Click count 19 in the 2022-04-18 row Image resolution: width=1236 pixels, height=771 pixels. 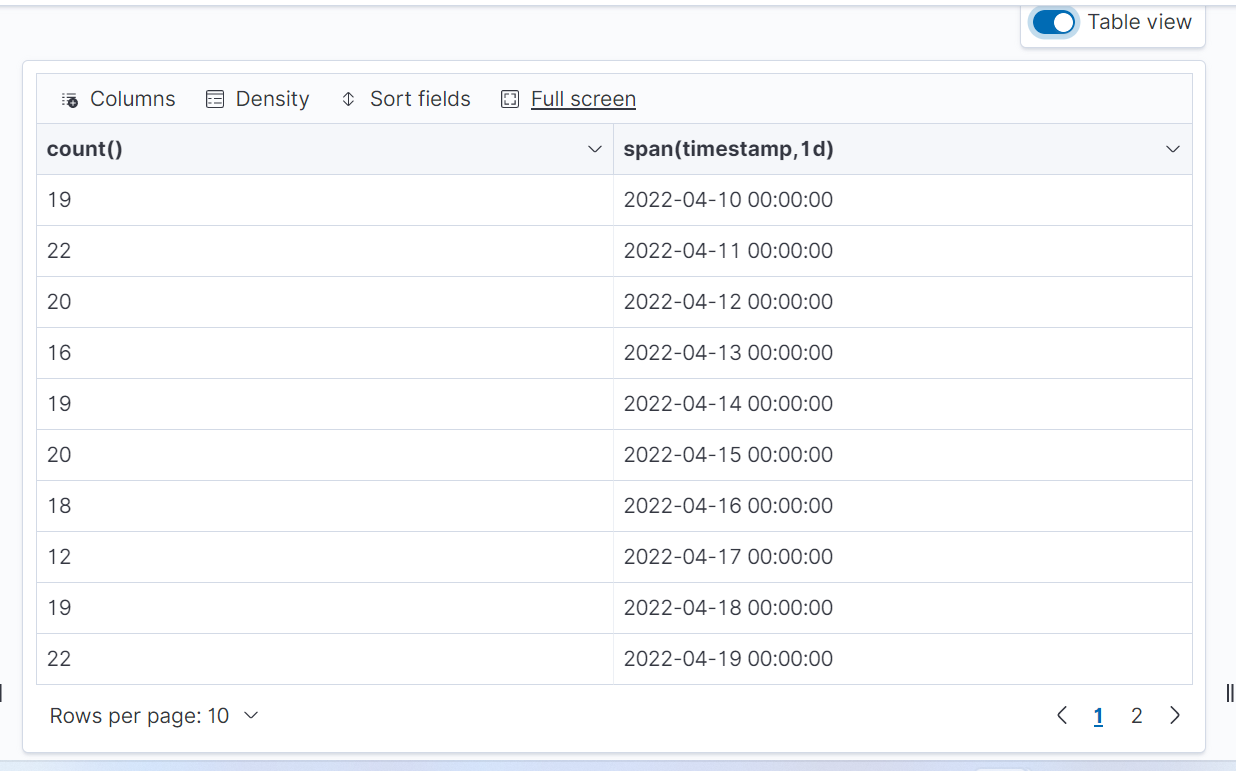(x=325, y=608)
